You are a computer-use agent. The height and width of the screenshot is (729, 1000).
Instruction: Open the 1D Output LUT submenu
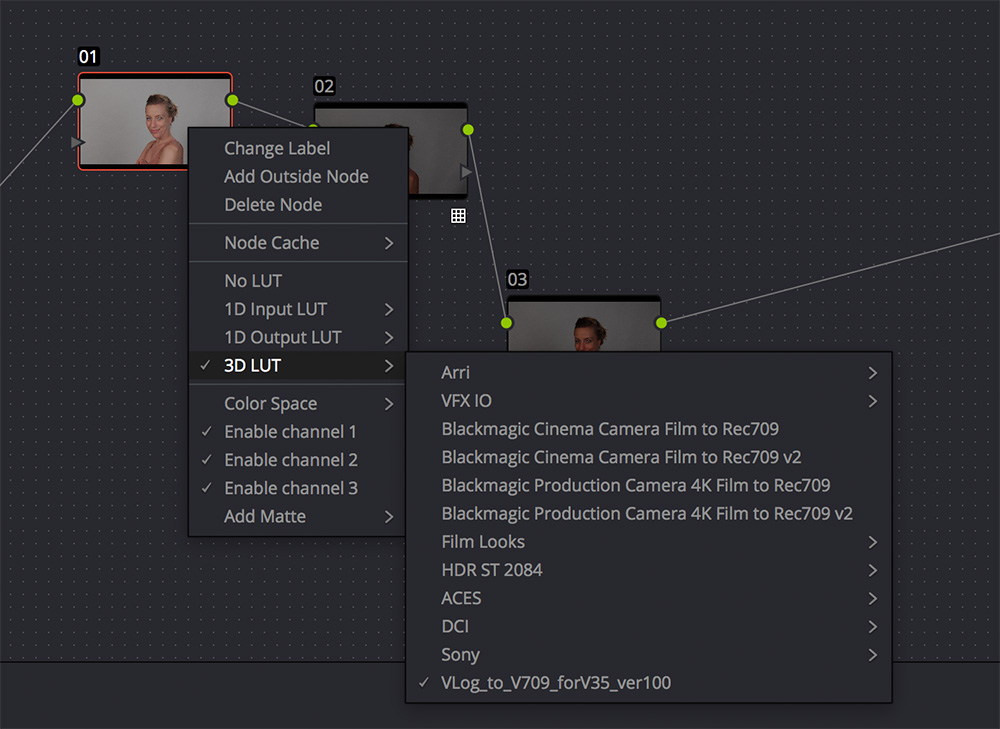pos(298,337)
